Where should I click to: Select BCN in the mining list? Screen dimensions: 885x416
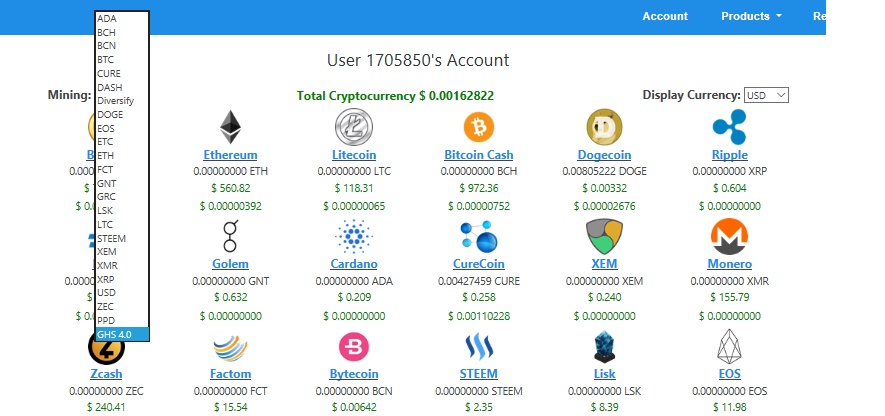[x=121, y=46]
